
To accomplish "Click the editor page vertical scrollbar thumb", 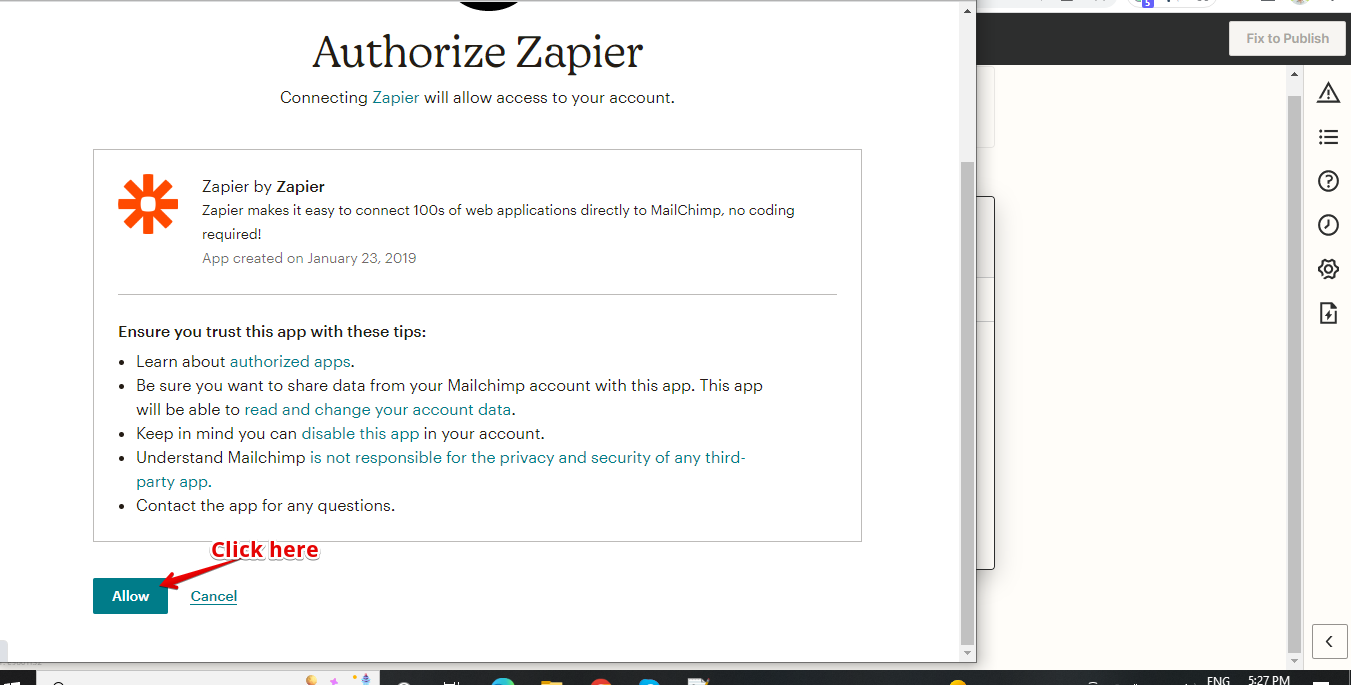I will click(1295, 372).
